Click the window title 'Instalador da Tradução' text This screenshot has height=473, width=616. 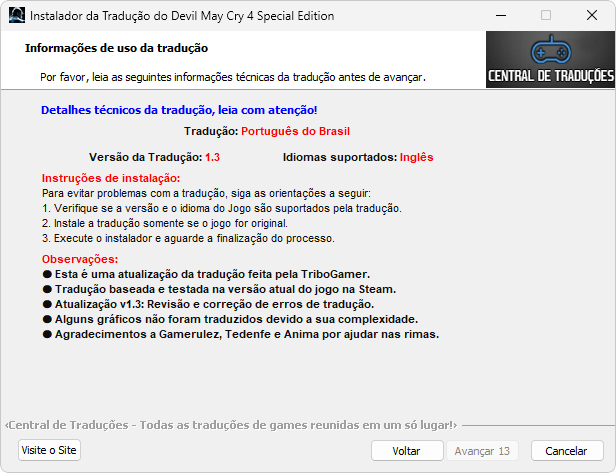[182, 16]
